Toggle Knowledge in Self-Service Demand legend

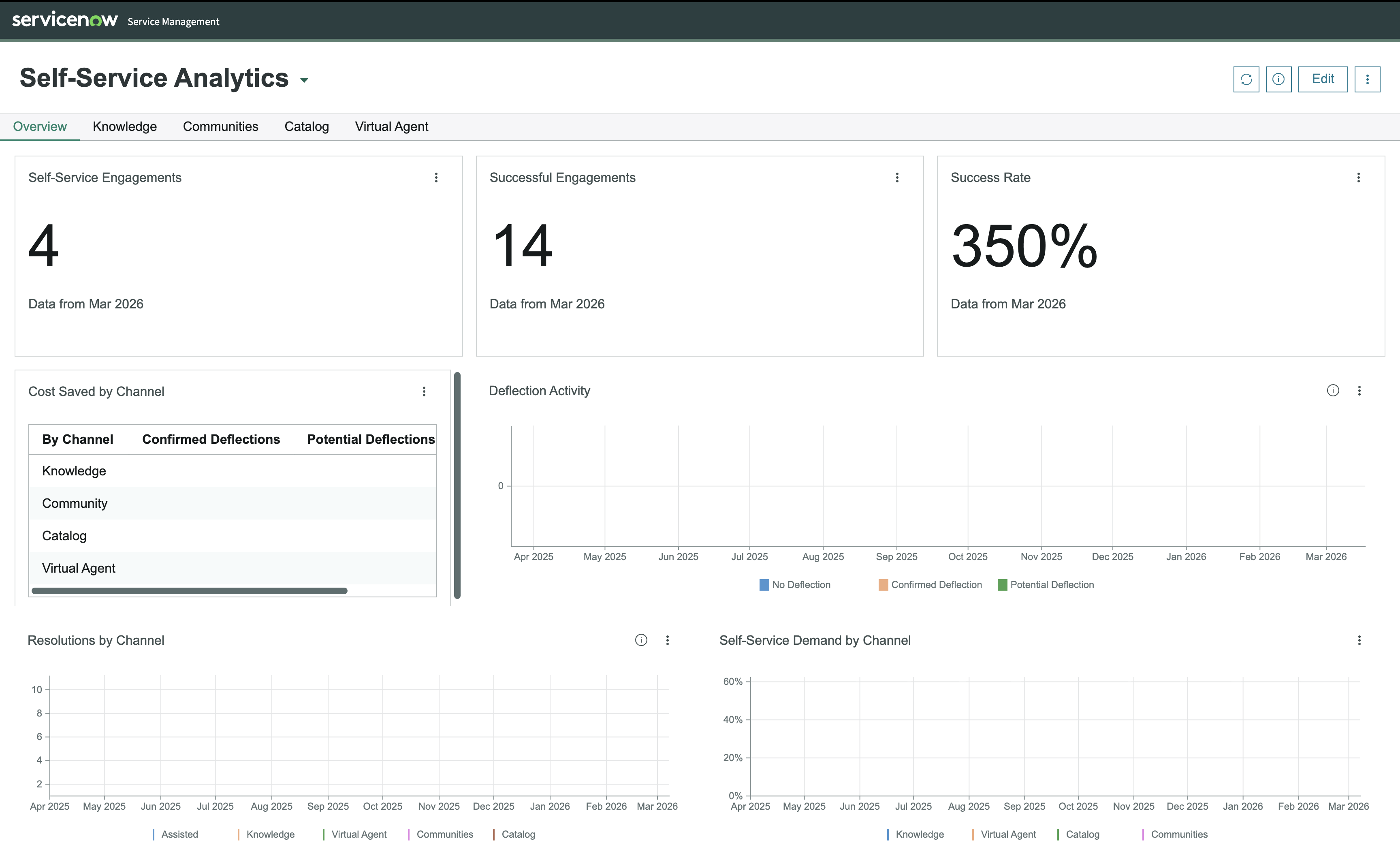[916, 834]
